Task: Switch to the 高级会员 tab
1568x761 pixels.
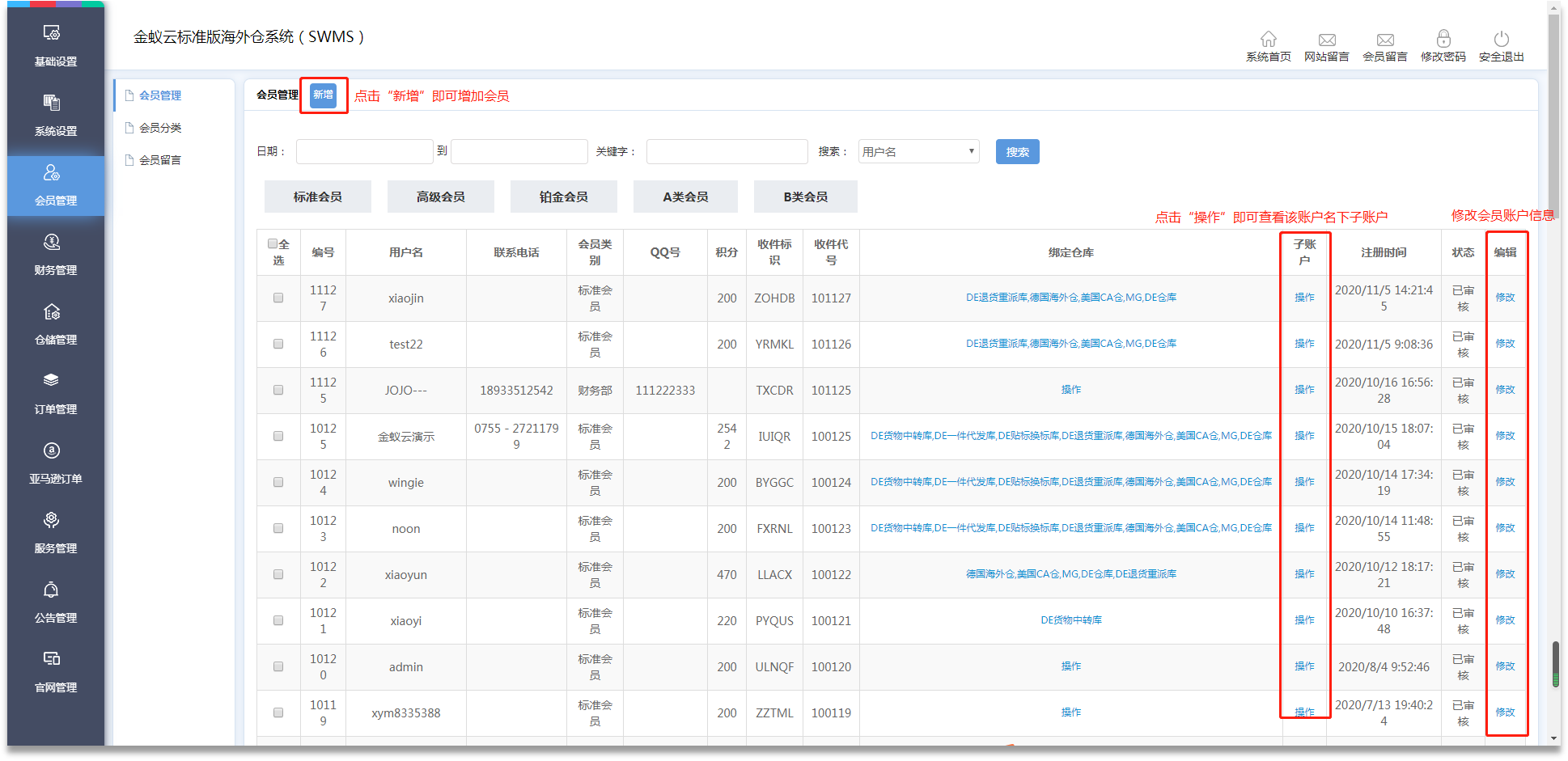Action: [440, 197]
